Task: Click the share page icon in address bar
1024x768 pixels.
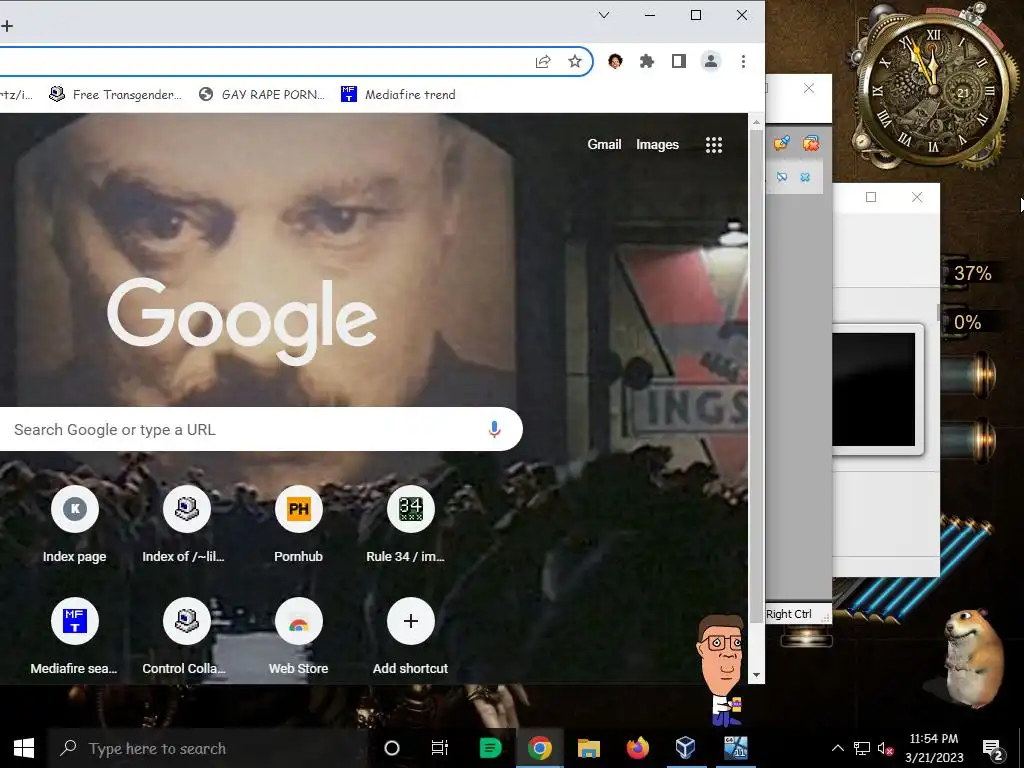Action: click(543, 61)
